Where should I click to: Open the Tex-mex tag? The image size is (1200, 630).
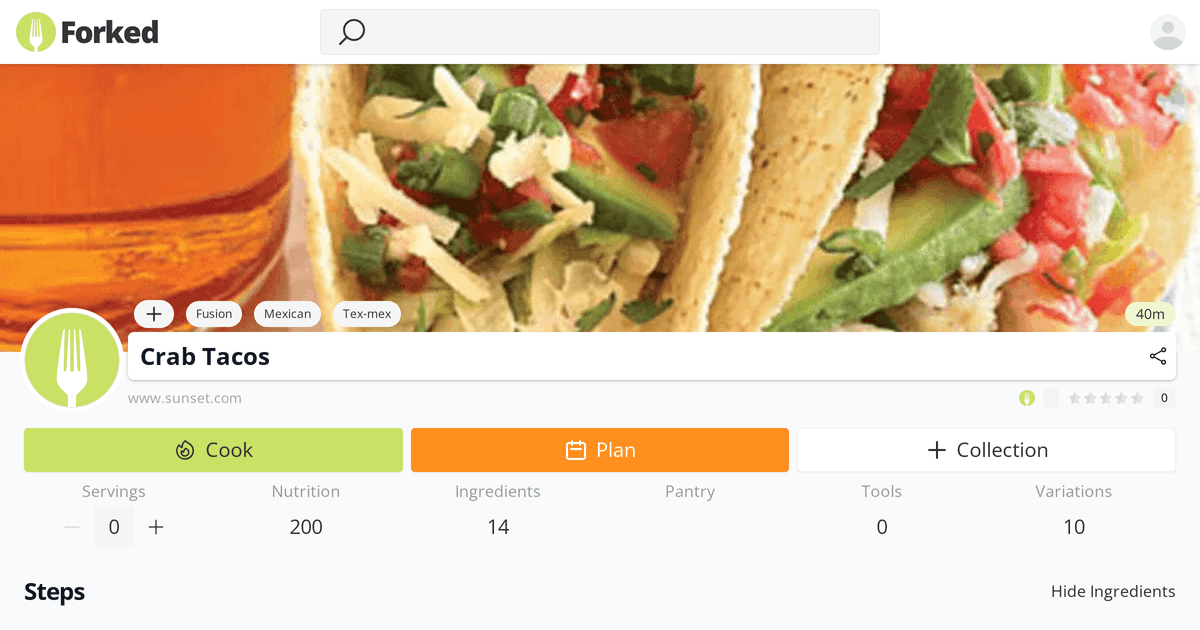[x=367, y=313]
